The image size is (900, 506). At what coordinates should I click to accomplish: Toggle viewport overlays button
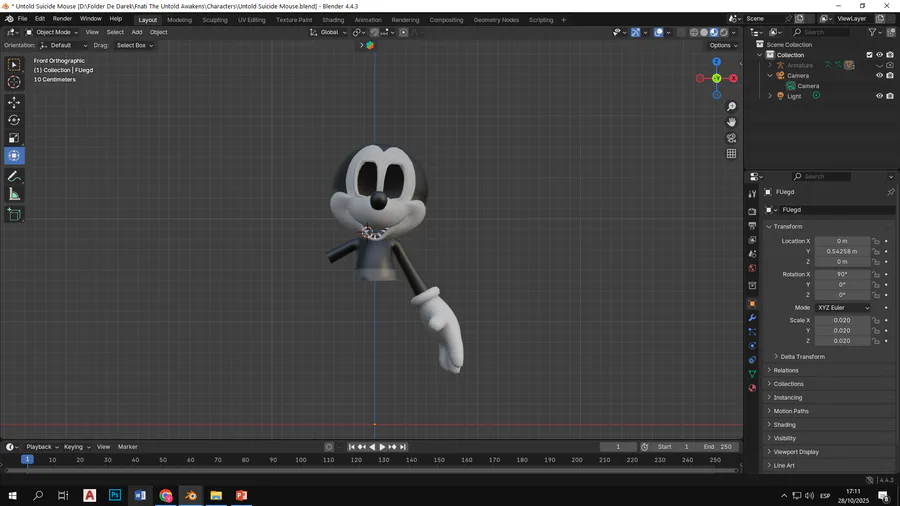point(658,33)
